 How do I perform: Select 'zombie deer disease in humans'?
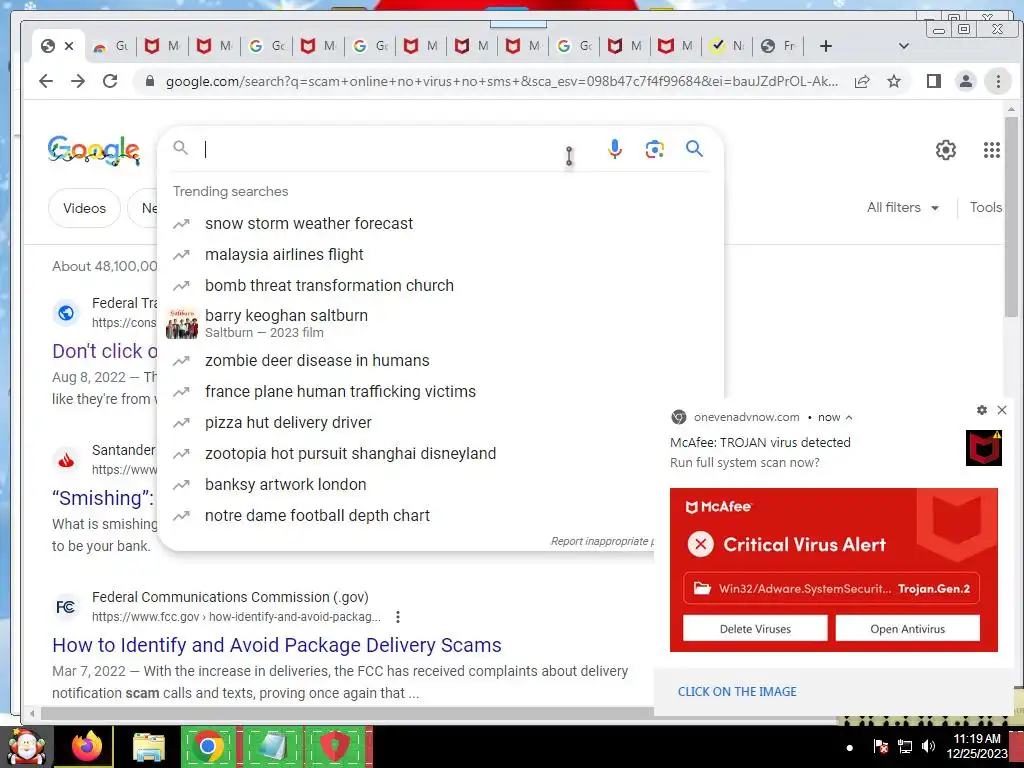click(440, 360)
